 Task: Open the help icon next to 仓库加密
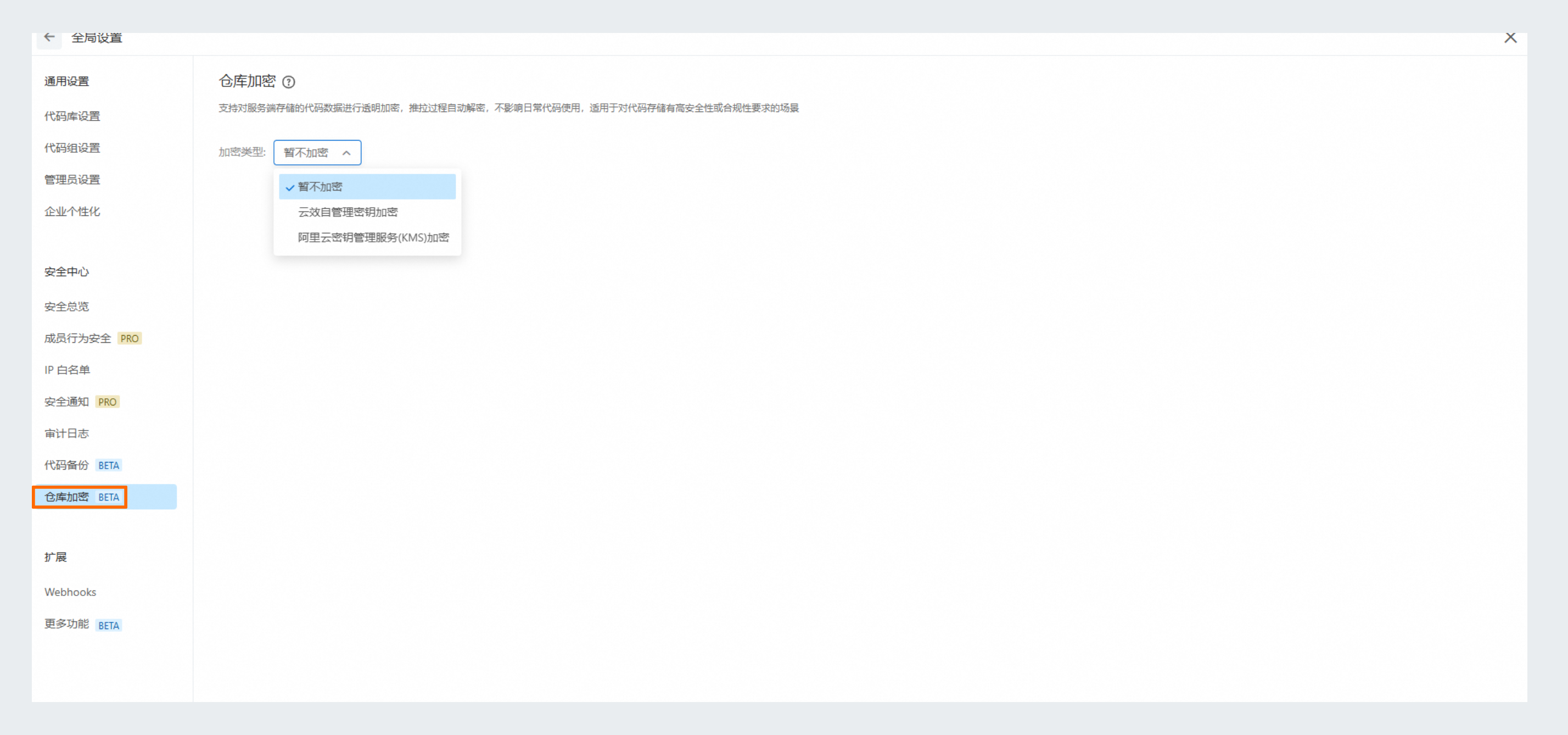pos(289,82)
